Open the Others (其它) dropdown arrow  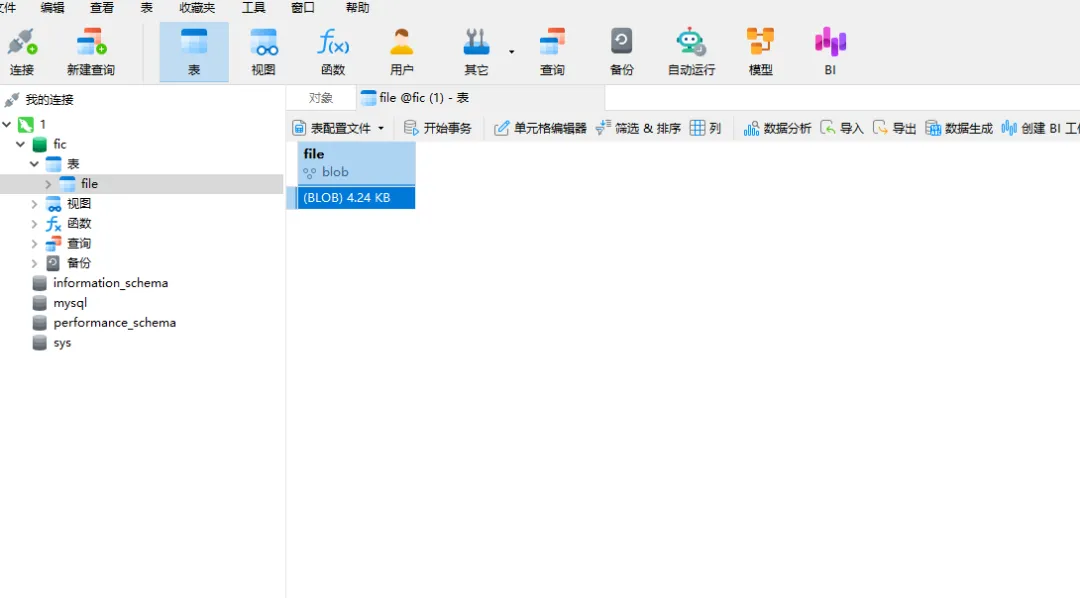511,52
